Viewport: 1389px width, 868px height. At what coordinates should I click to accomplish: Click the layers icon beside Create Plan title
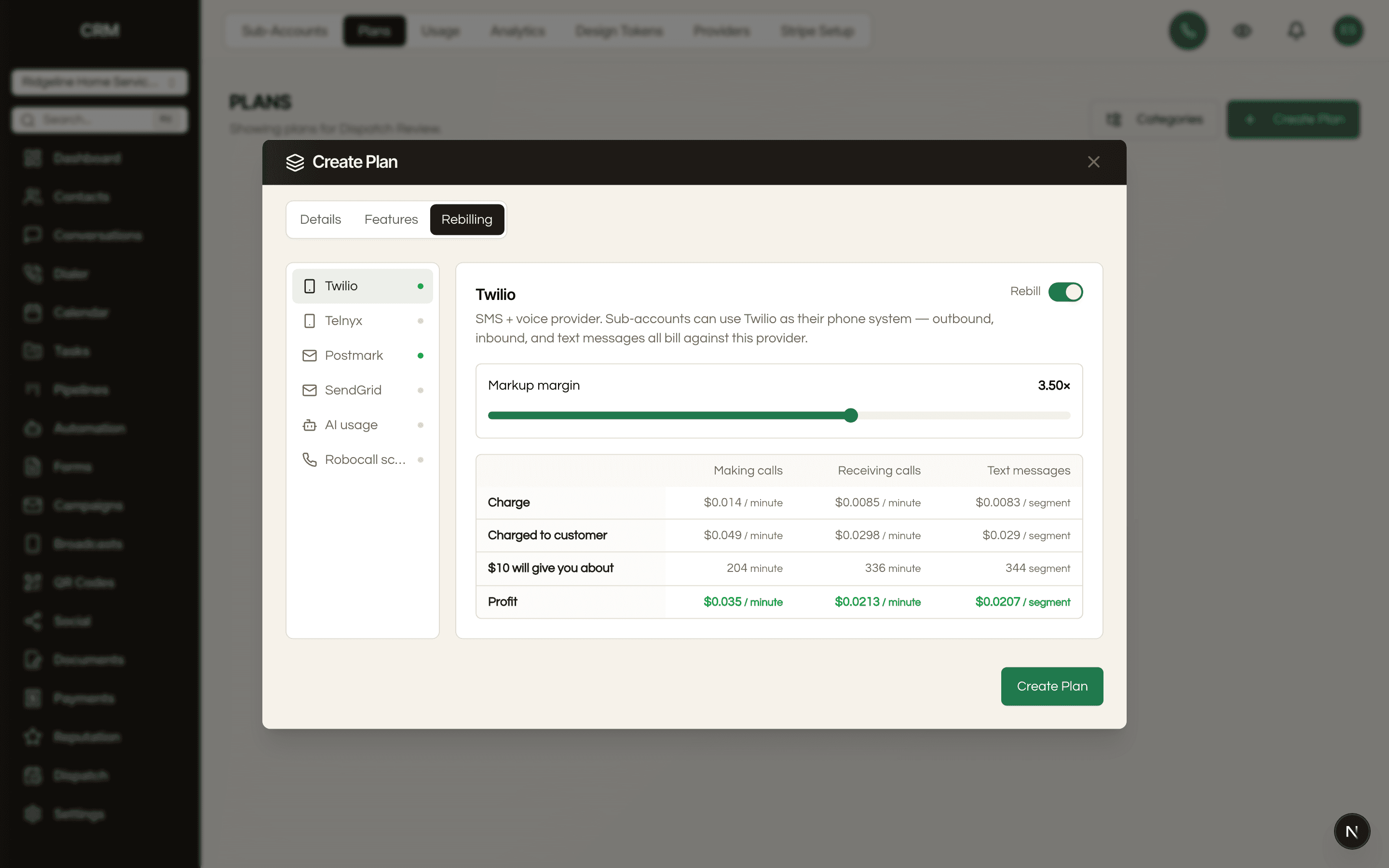295,162
